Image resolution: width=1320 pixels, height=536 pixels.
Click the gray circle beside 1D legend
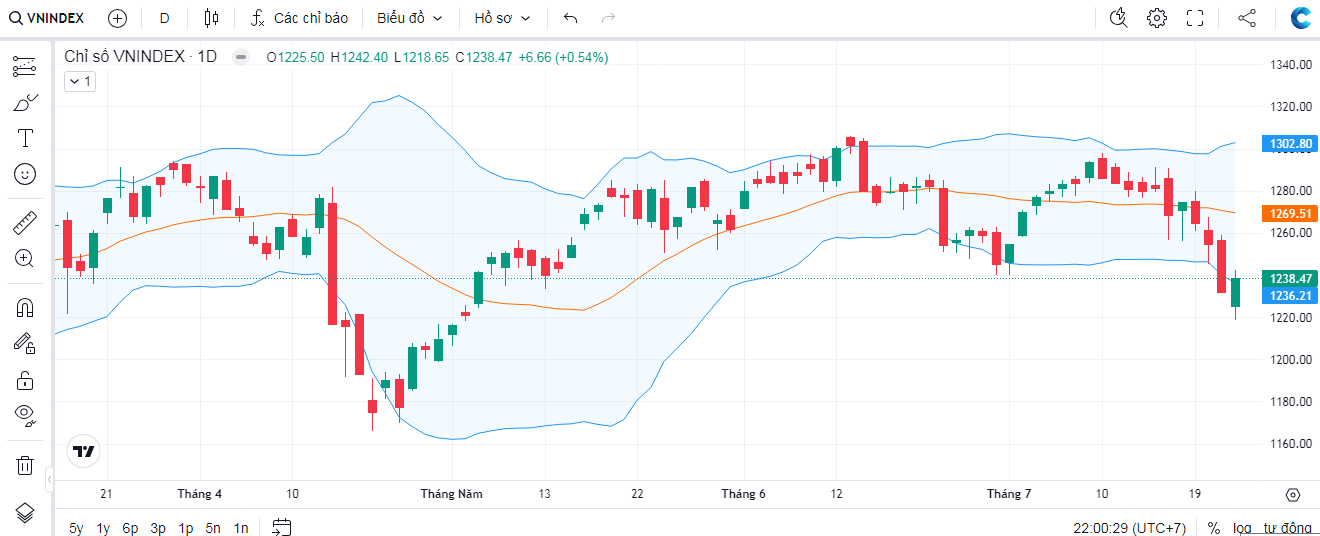coord(241,57)
